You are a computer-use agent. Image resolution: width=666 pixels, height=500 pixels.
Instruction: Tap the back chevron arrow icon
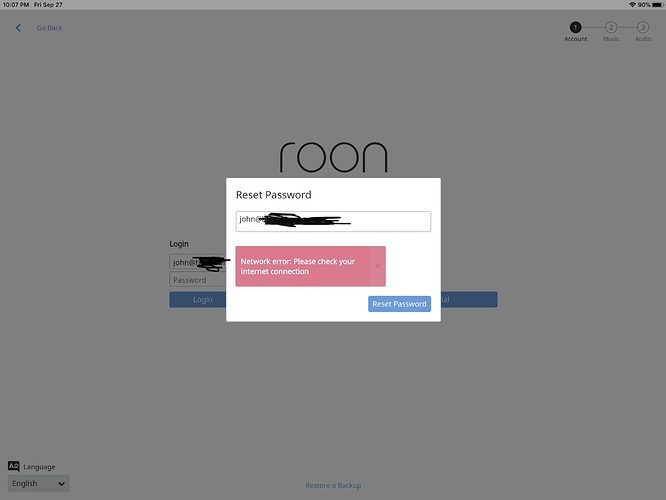[18, 28]
